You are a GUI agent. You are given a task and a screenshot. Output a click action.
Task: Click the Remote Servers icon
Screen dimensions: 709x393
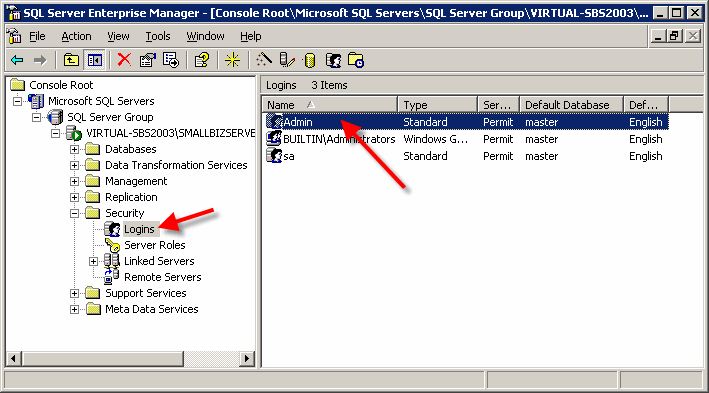coord(111,276)
